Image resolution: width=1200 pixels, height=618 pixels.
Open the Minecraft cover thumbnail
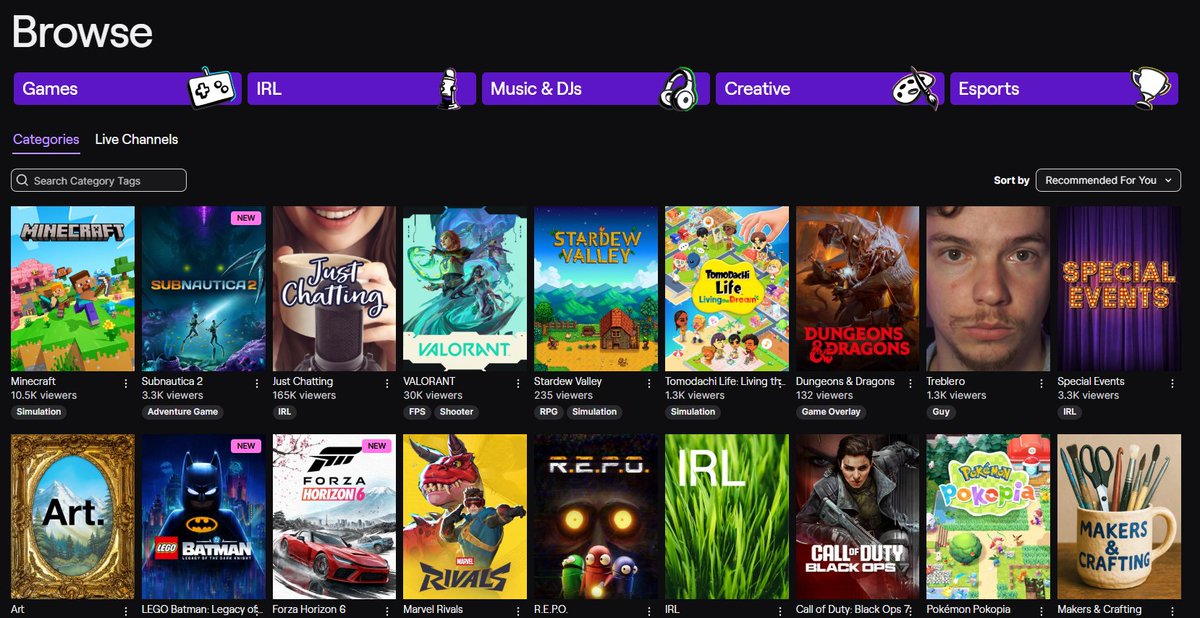click(x=73, y=289)
